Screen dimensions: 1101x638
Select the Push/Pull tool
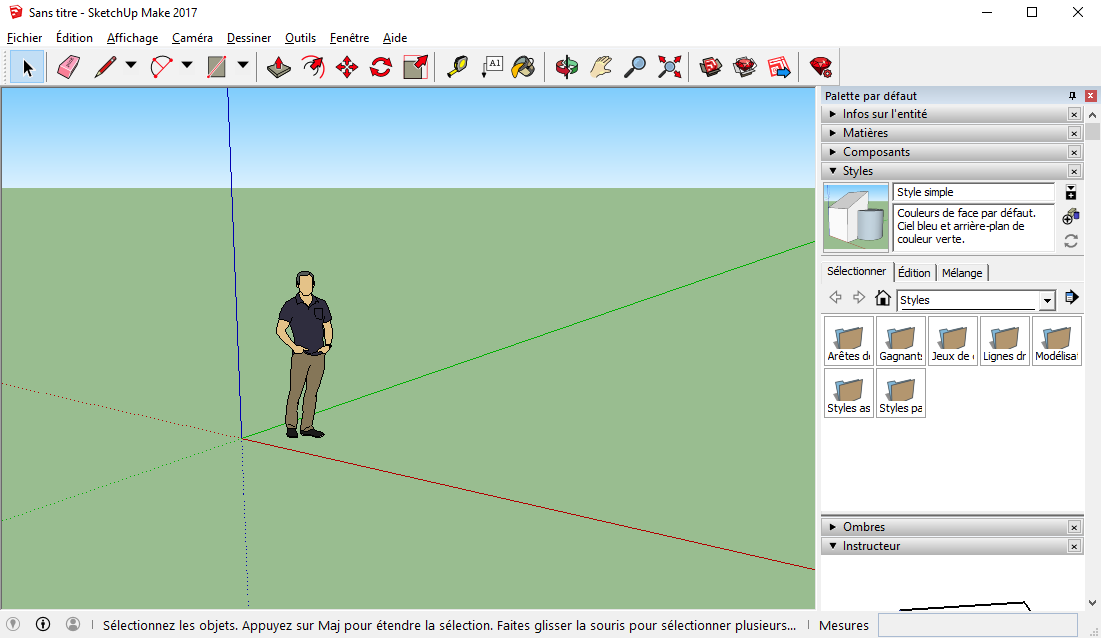pyautogui.click(x=278, y=66)
